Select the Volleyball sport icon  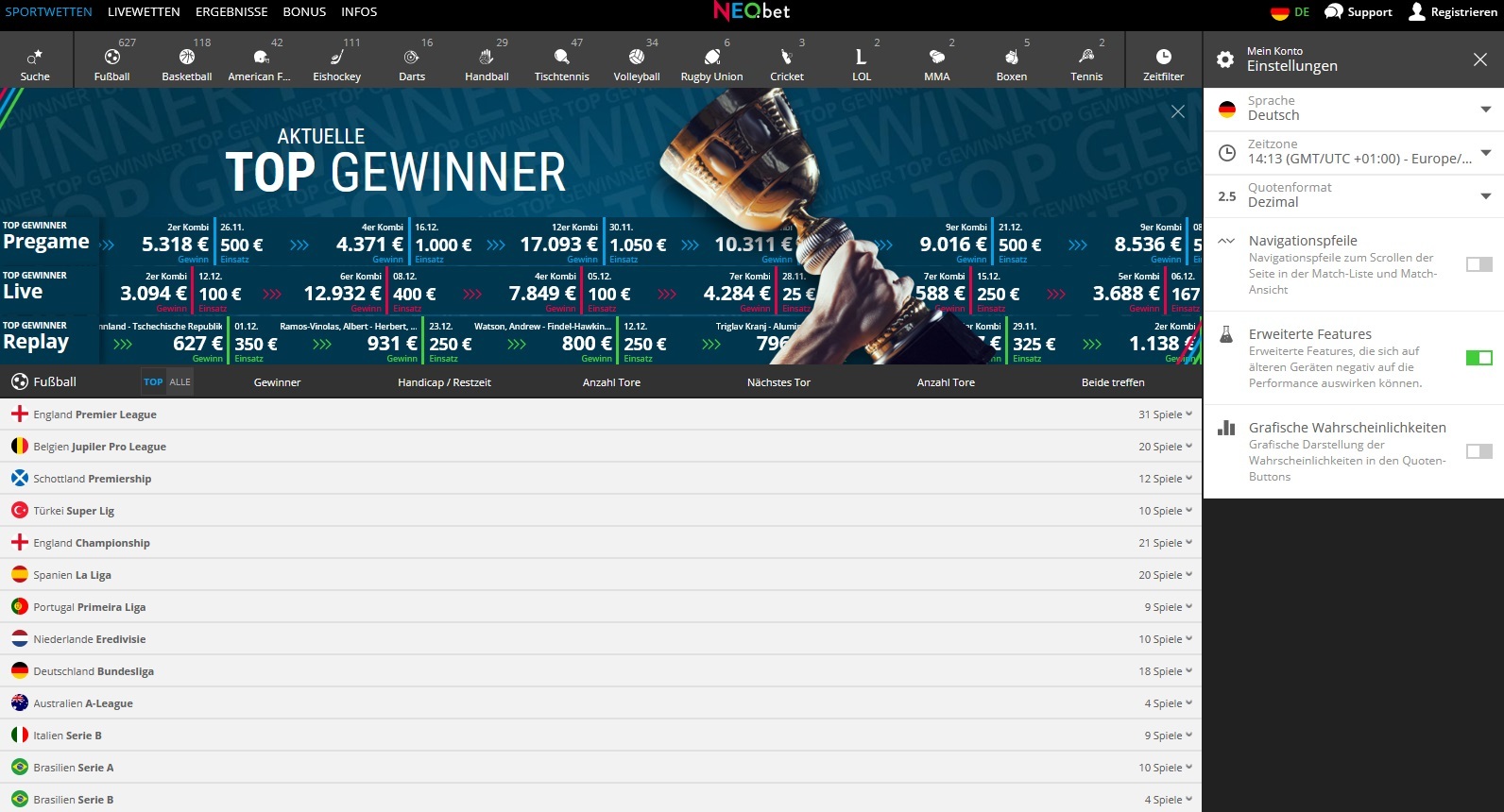(637, 58)
